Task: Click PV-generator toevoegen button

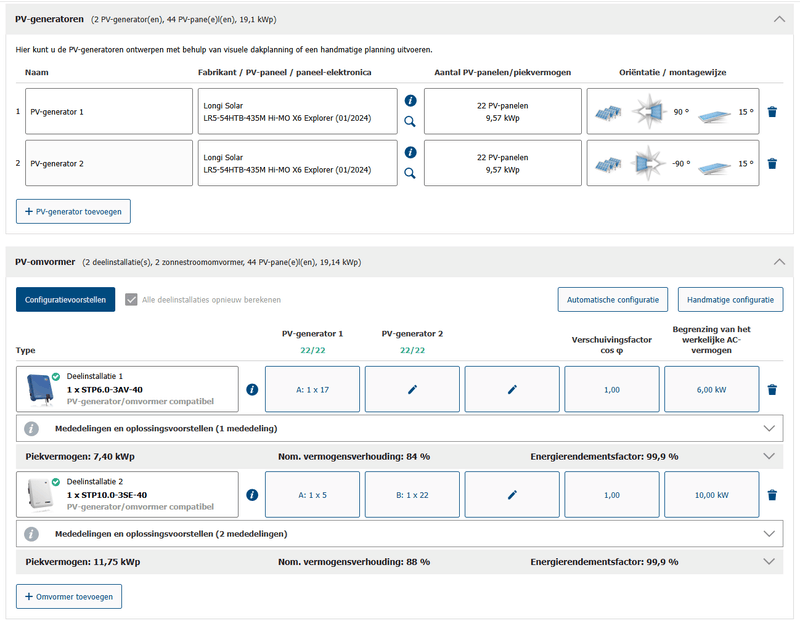Action: (73, 211)
